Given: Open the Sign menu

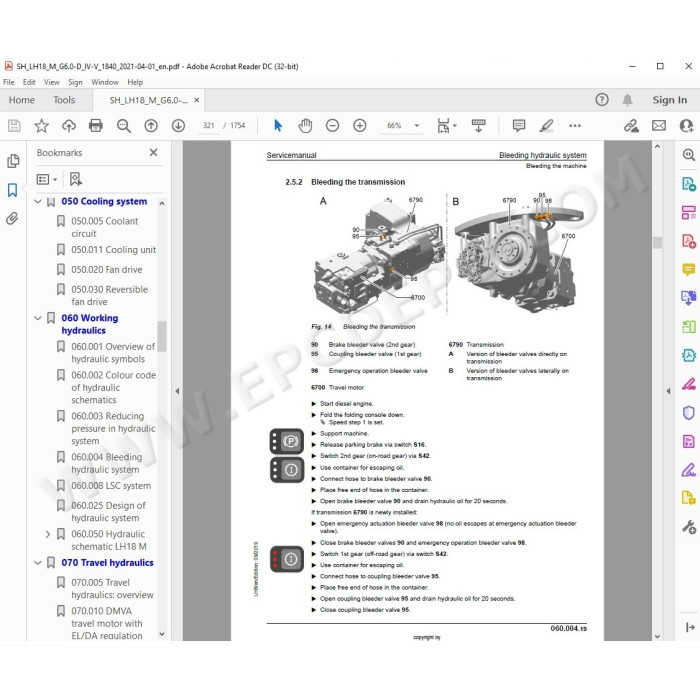Looking at the screenshot, I should point(75,82).
